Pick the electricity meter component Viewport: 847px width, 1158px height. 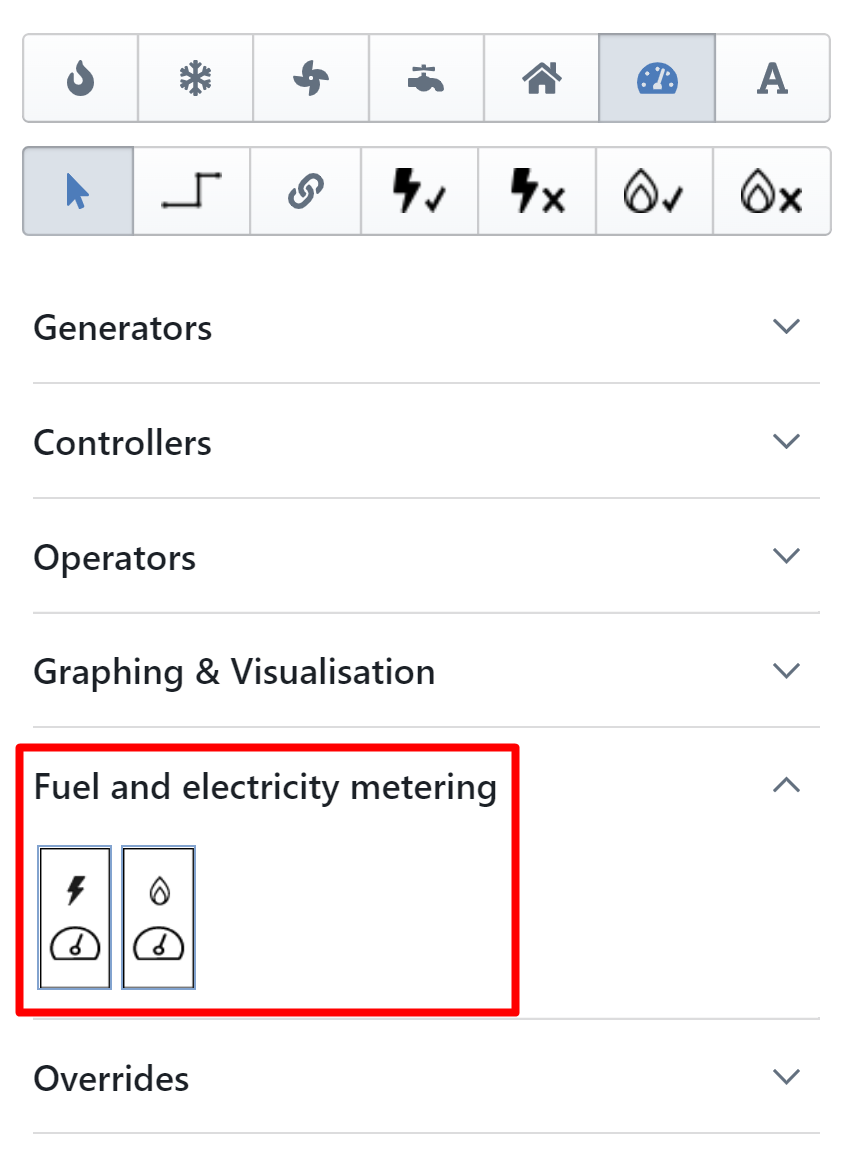pyautogui.click(x=75, y=918)
